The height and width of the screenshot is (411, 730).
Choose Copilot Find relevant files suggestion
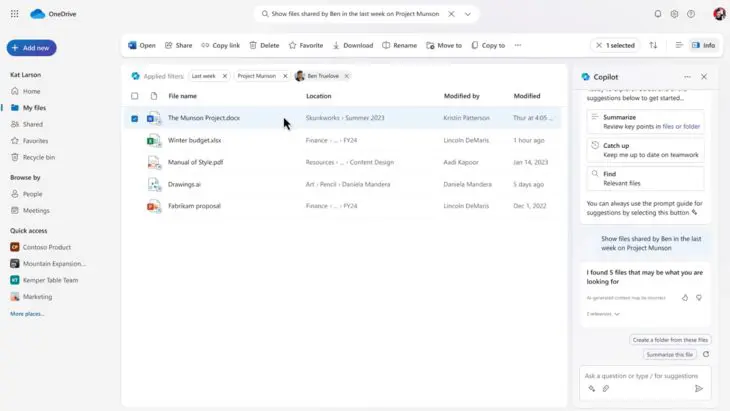click(x=645, y=178)
